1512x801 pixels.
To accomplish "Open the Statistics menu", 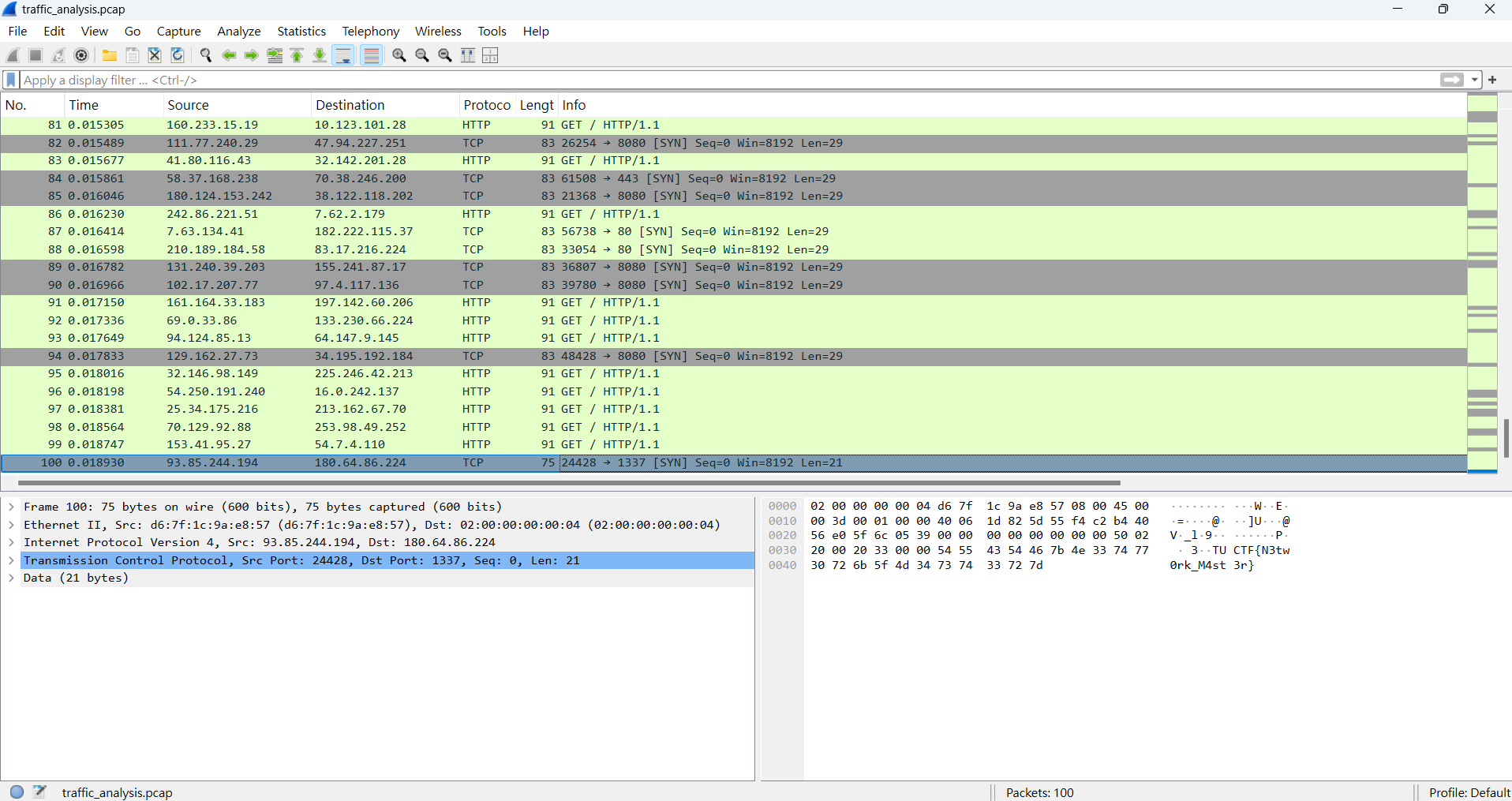I will tap(301, 31).
